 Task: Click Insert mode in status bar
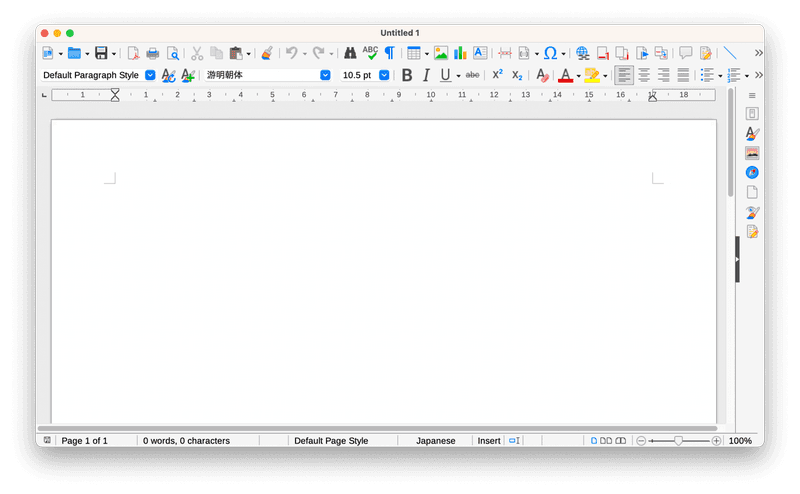pyautogui.click(x=489, y=440)
